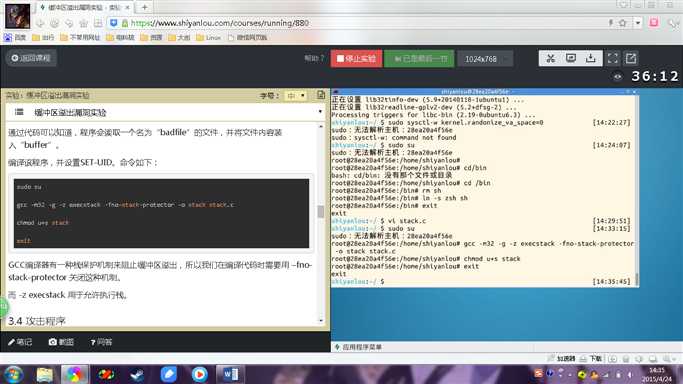The height and width of the screenshot is (384, 683).
Task: Click the colorful pinwheel browser taskbar icon
Action: pos(74,374)
